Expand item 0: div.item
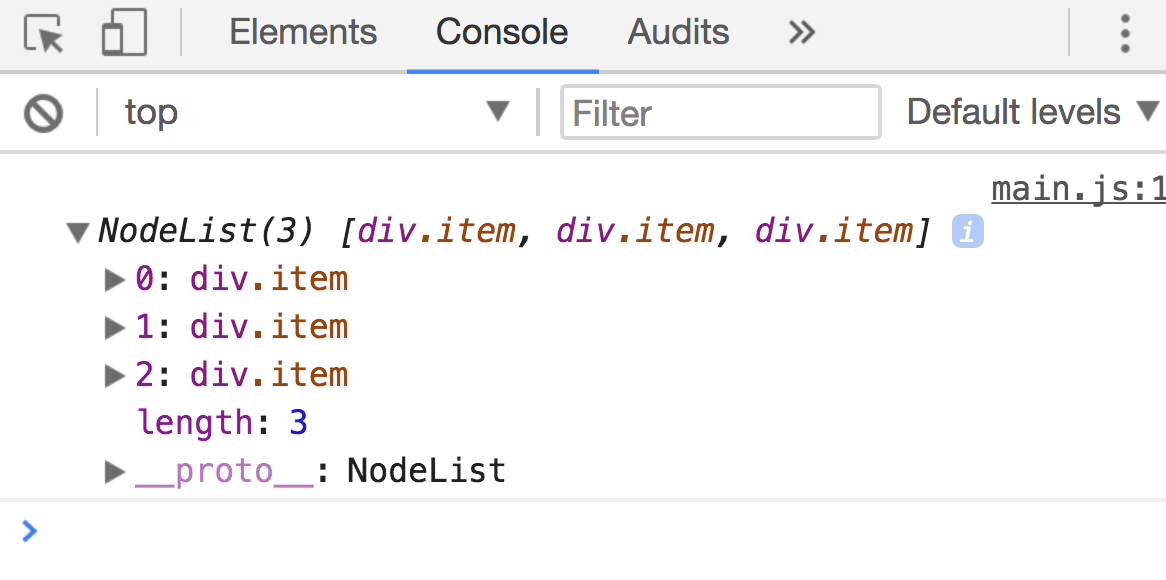The height and width of the screenshot is (580, 1166). coord(113,279)
